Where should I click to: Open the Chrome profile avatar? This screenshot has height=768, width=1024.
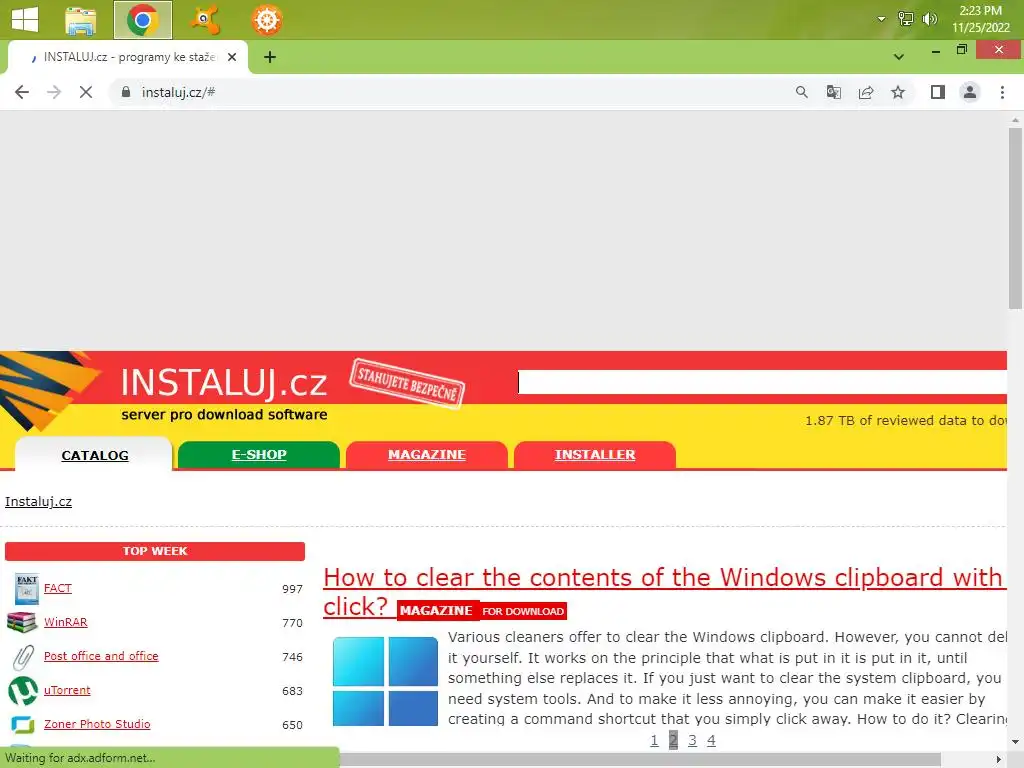pos(970,92)
